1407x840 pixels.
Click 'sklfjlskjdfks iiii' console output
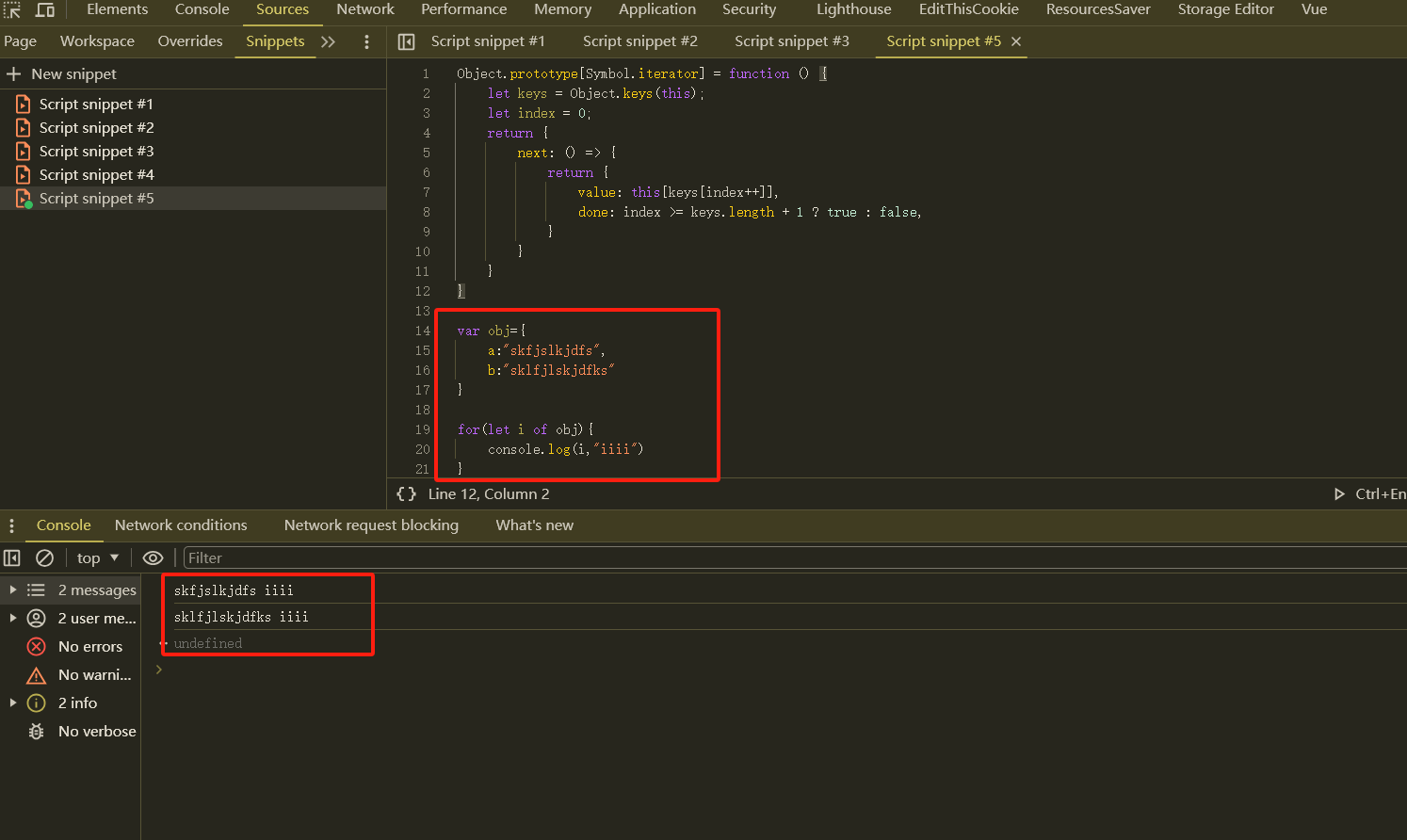point(241,617)
